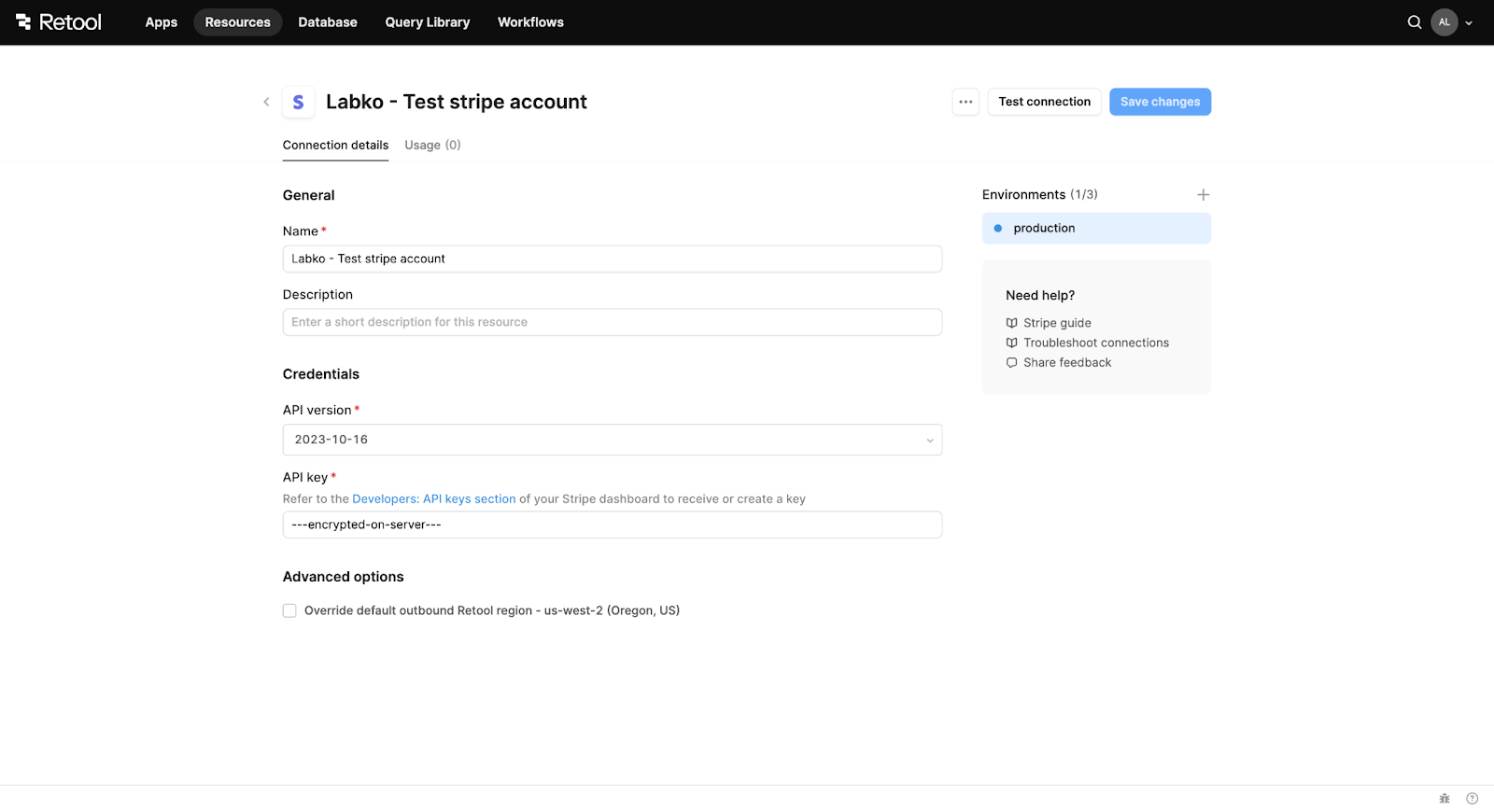This screenshot has height=812, width=1494.
Task: Click the production environment blue dot
Action: (998, 229)
